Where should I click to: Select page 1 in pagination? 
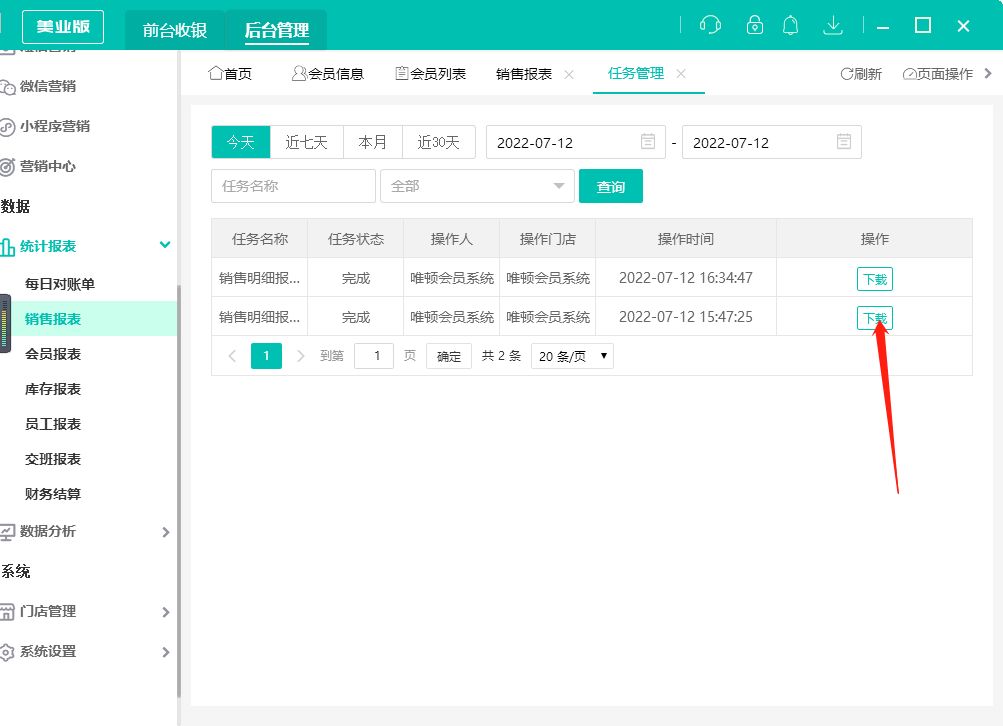(x=266, y=356)
